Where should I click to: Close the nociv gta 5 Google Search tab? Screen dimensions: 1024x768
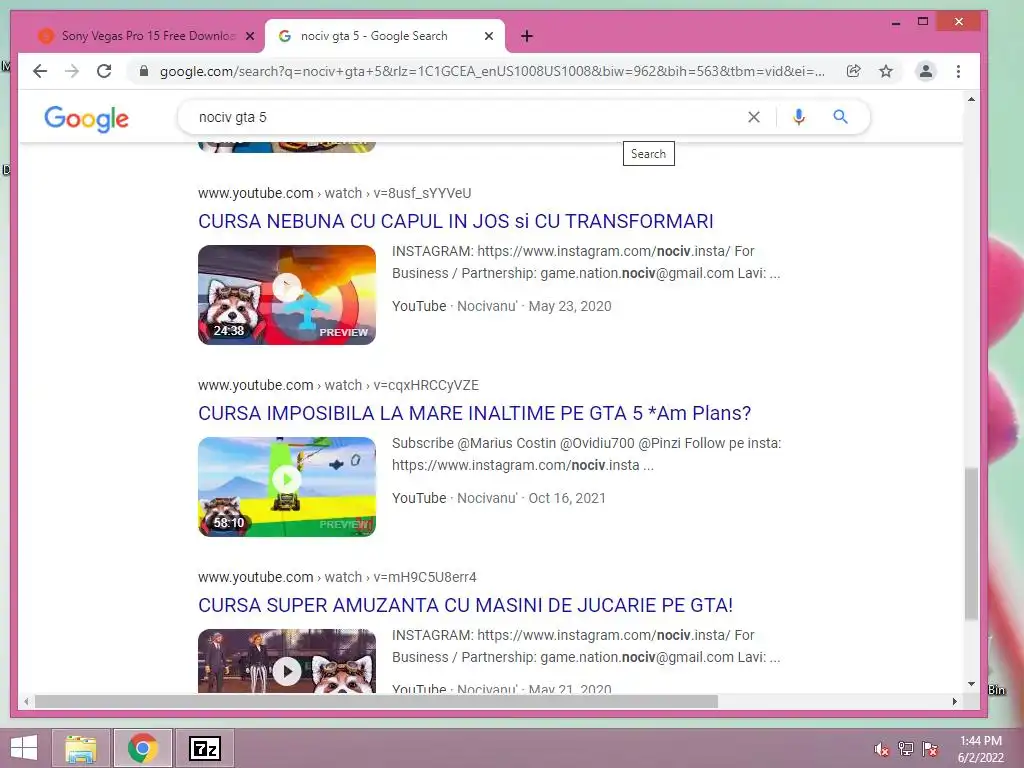tap(488, 36)
